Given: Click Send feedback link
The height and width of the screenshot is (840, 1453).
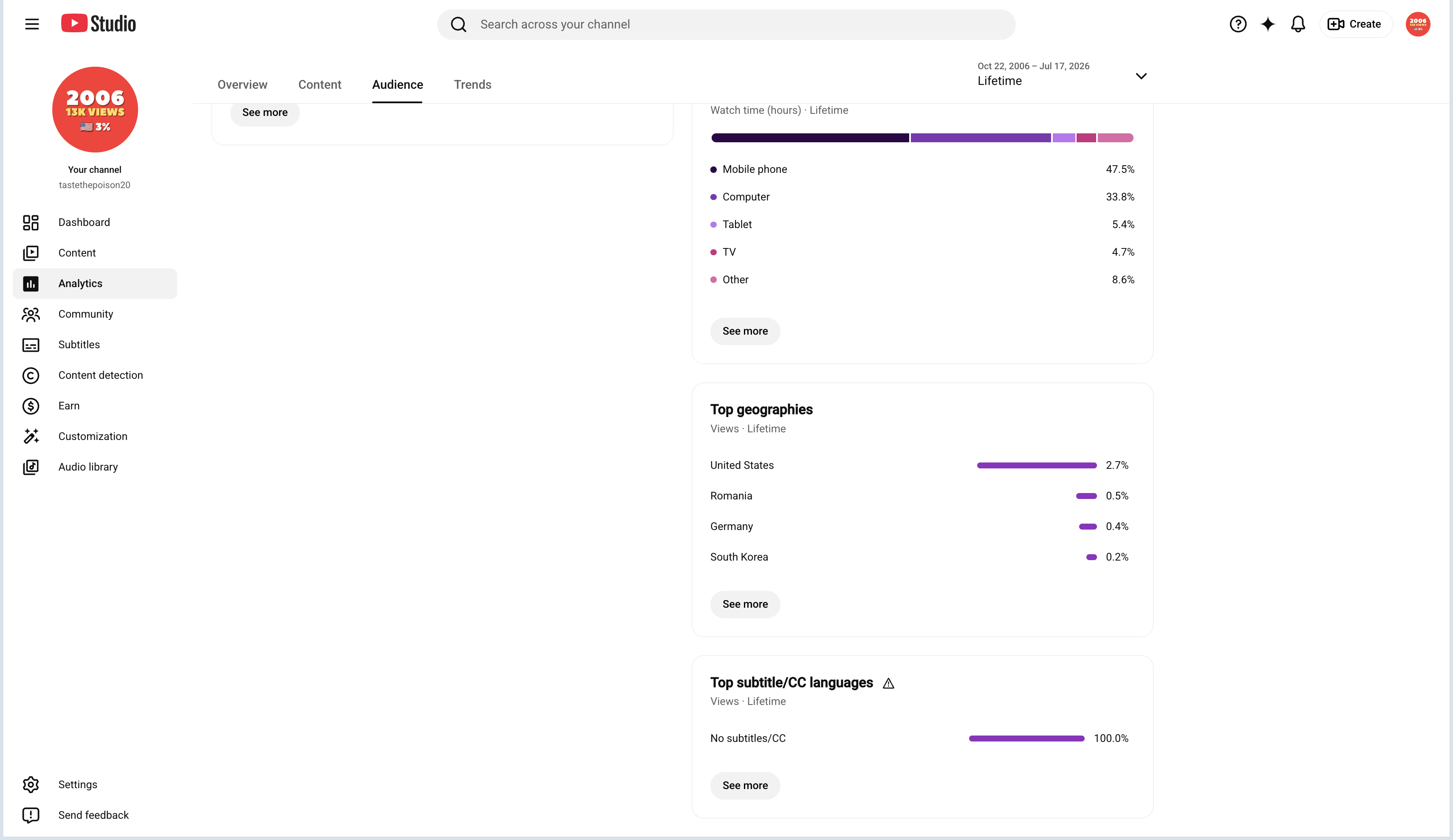Looking at the screenshot, I should tap(95, 815).
